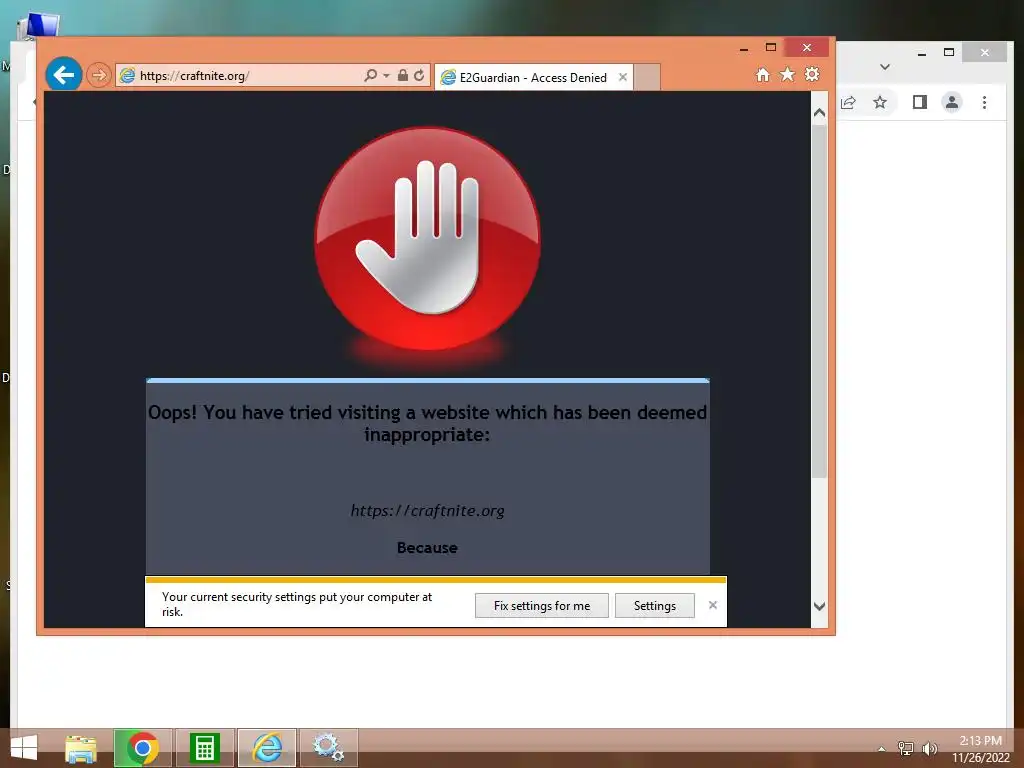Click the blocked URL https://craftnite.org text

[427, 511]
